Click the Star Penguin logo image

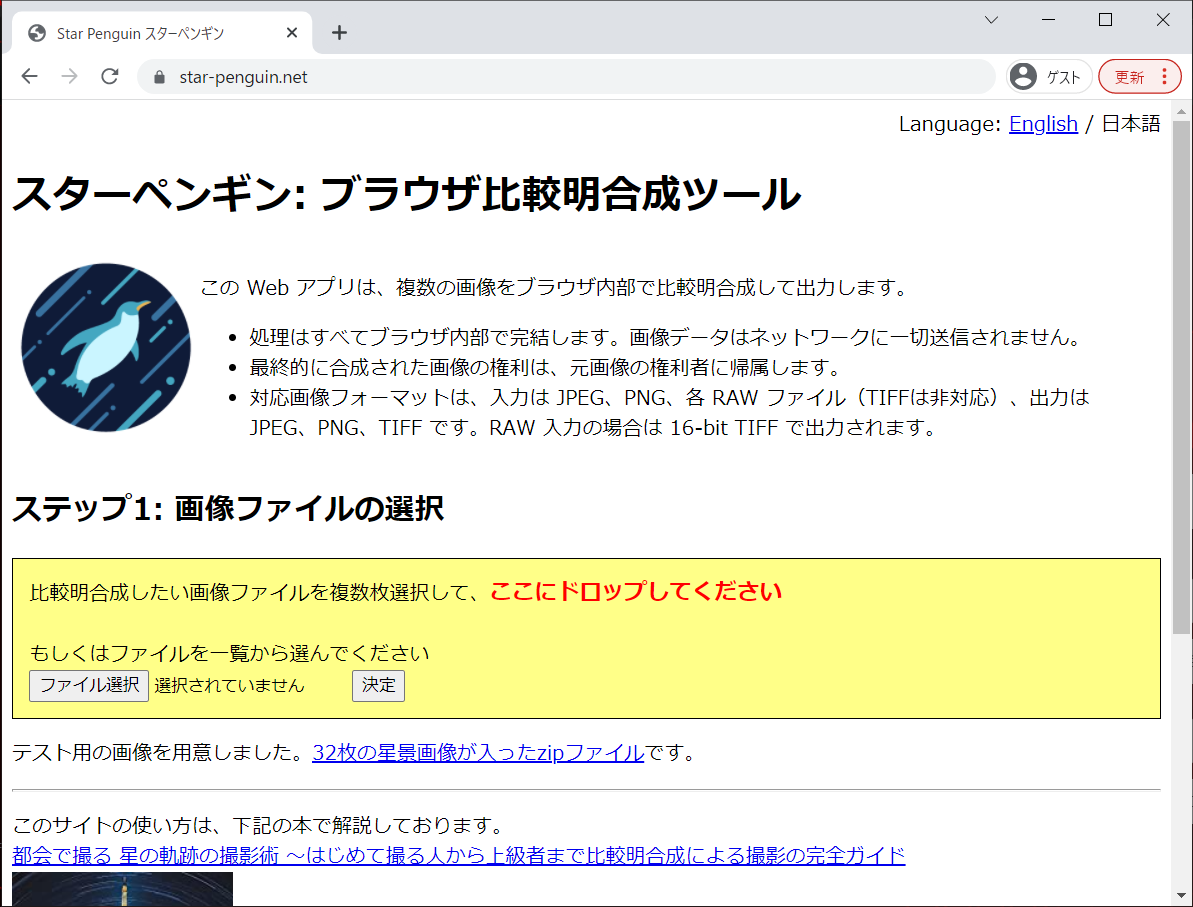[x=106, y=348]
